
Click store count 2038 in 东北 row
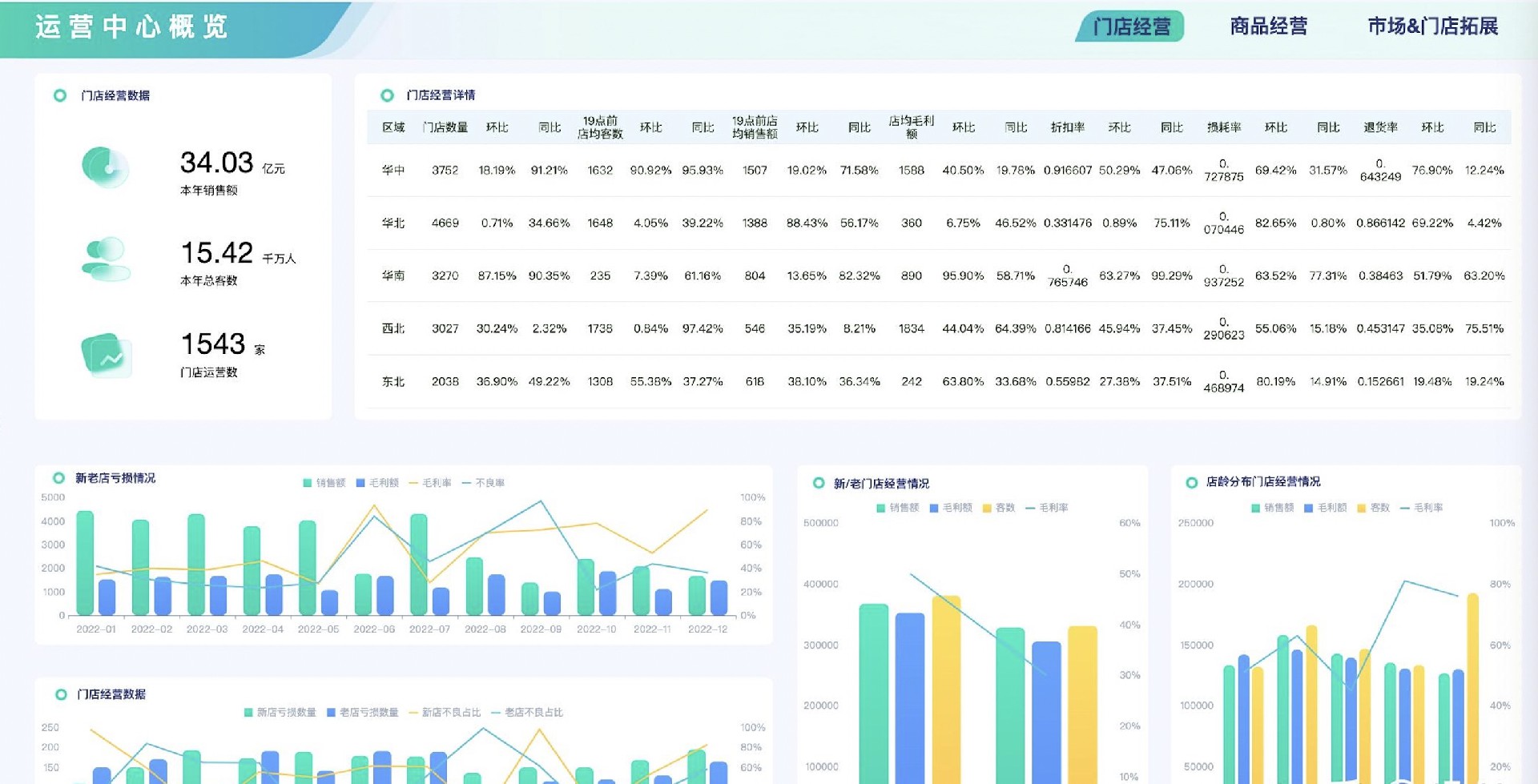pos(445,382)
